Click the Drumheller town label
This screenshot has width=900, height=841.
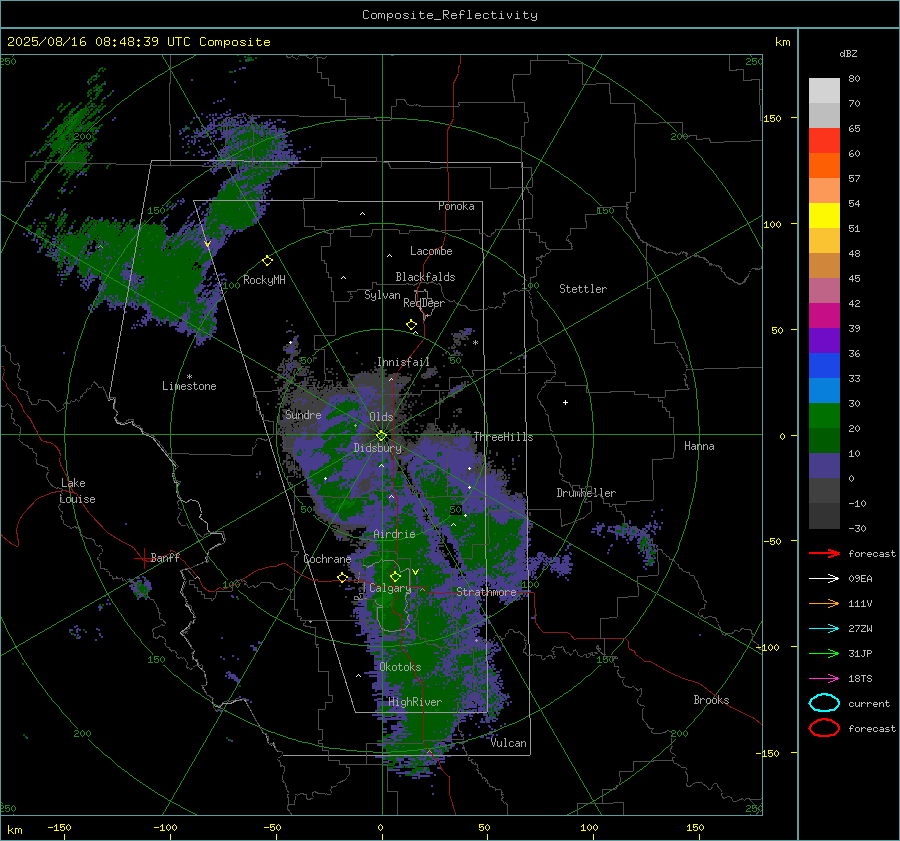[585, 493]
